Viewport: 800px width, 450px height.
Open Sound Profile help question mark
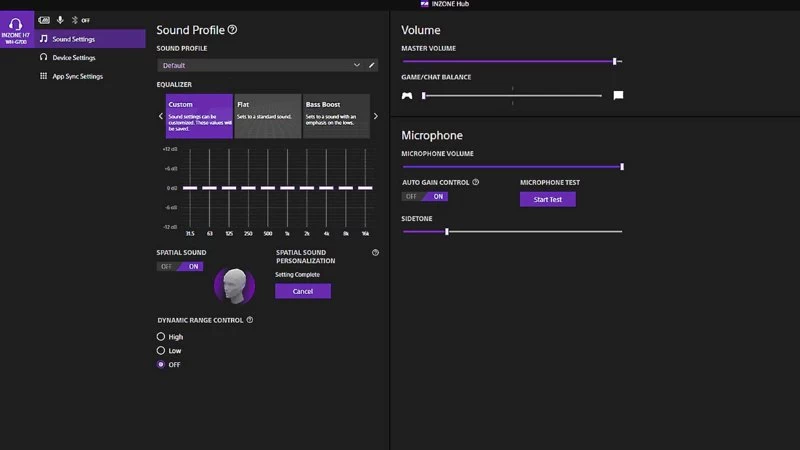point(232,30)
